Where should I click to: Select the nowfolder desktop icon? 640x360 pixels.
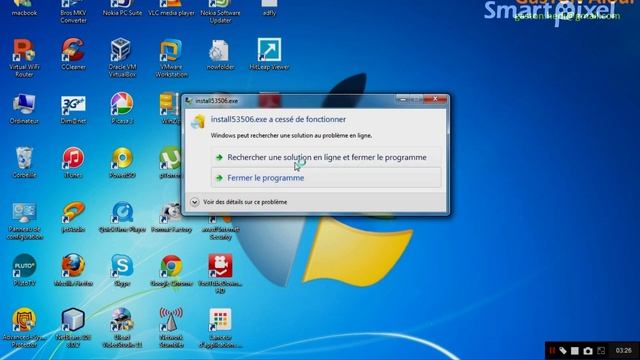[x=220, y=54]
